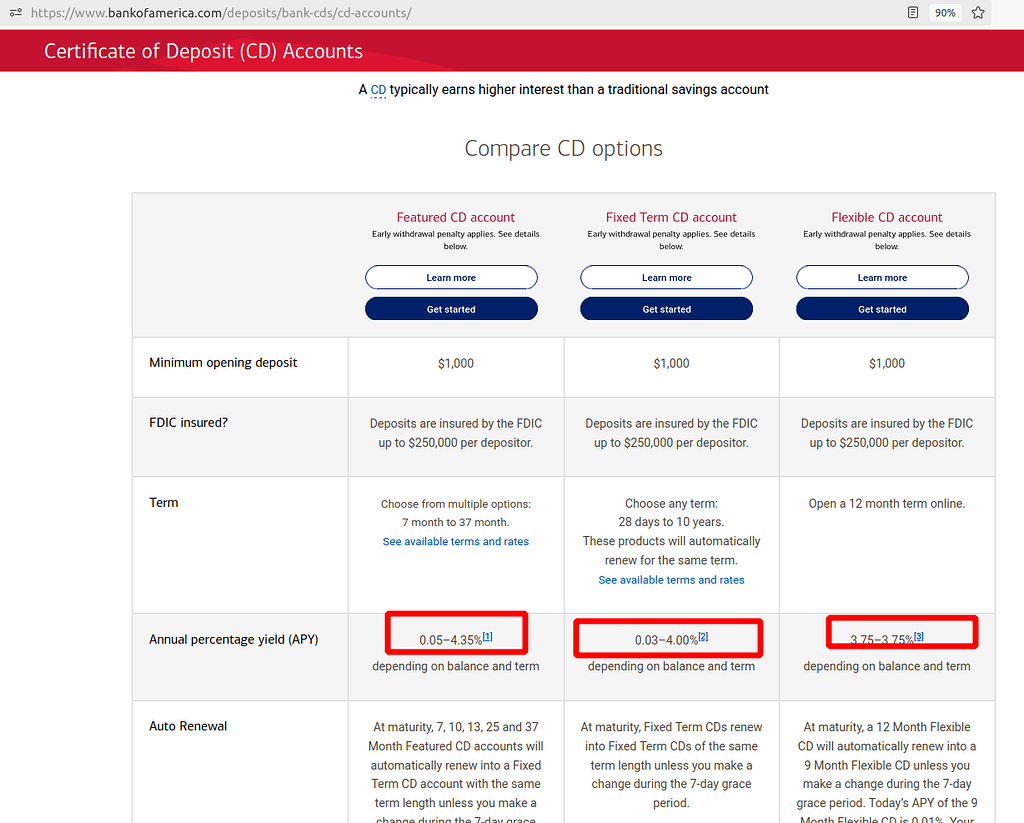This screenshot has width=1024, height=823.
Task: Open the Featured CD account heading link
Action: pos(455,217)
